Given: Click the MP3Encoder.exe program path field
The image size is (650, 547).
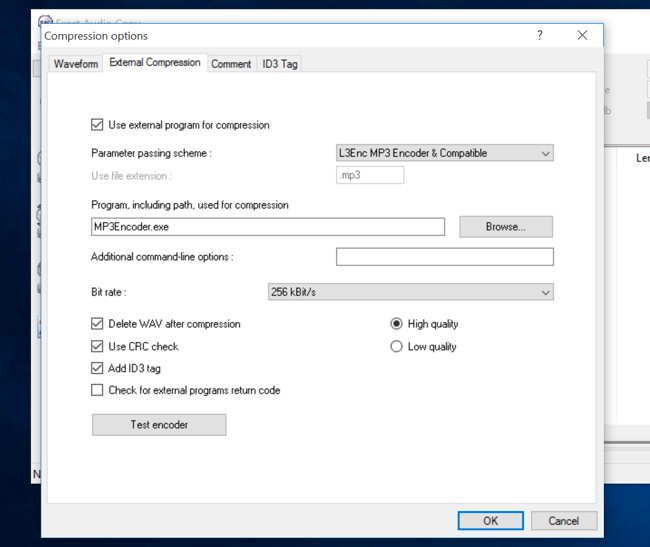Looking at the screenshot, I should pyautogui.click(x=268, y=227).
